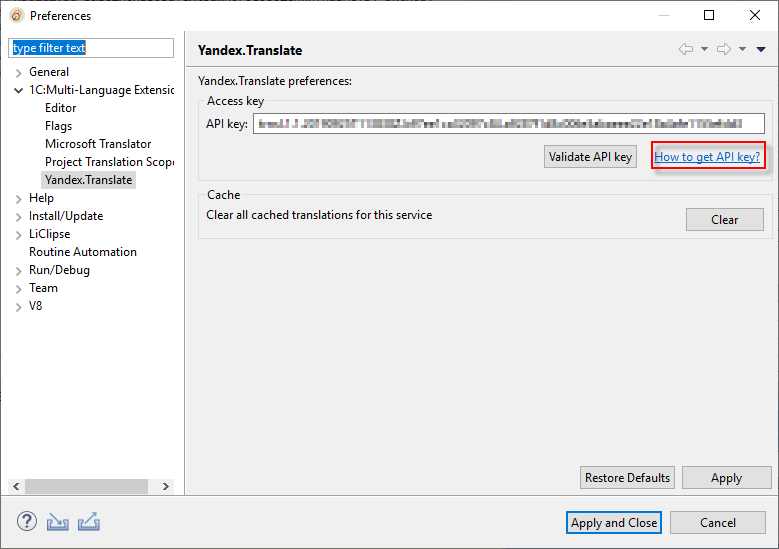The image size is (779, 549).
Task: Click the import preferences icon
Action: (58, 522)
